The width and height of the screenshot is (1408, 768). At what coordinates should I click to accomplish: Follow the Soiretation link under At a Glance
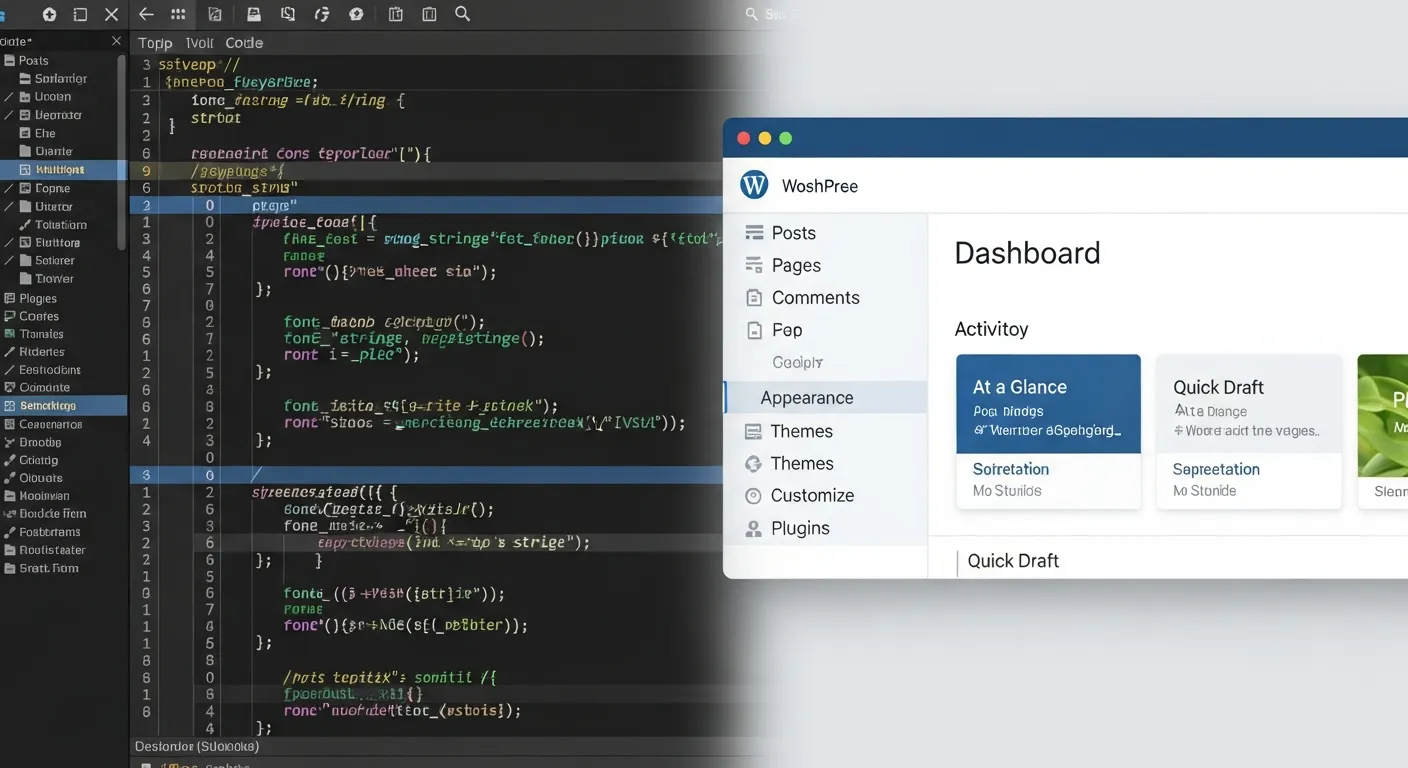tap(1011, 469)
